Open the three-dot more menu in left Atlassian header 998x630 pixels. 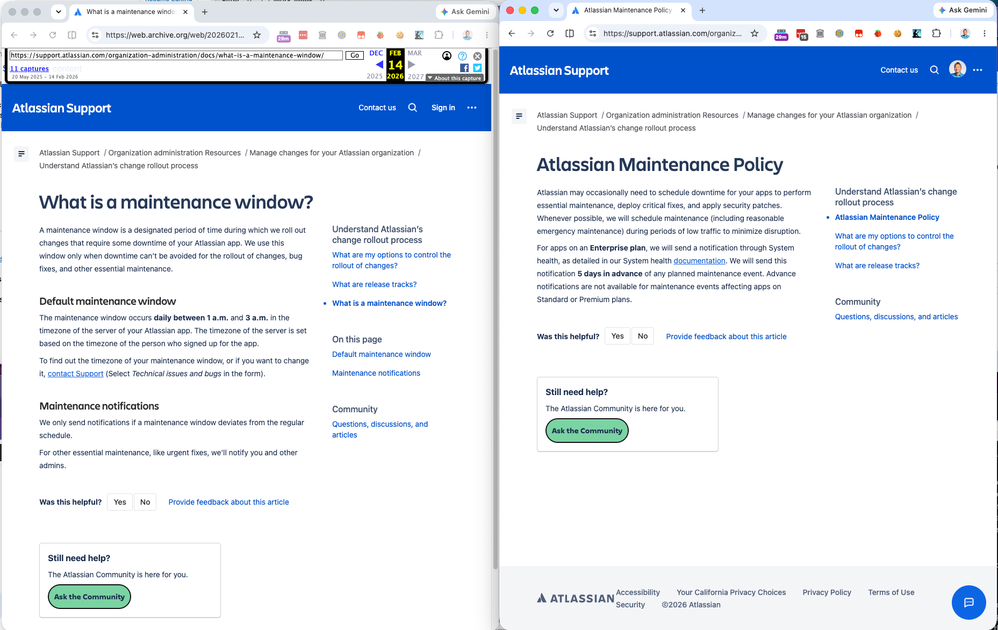472,108
